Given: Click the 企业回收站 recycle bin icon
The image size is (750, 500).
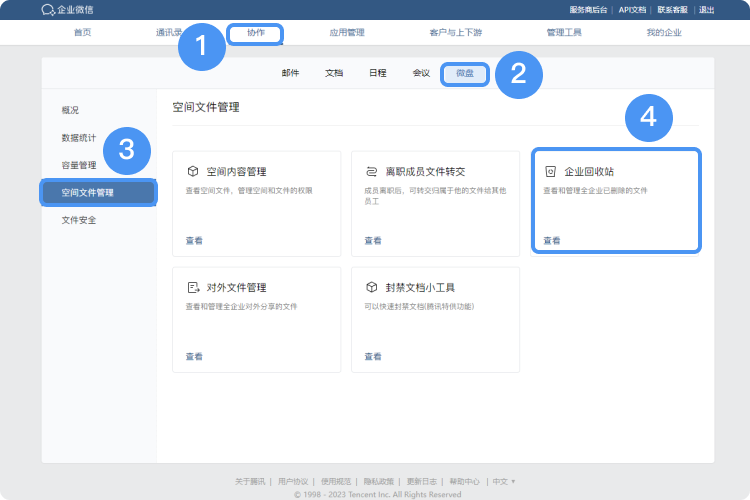Looking at the screenshot, I should pyautogui.click(x=550, y=172).
